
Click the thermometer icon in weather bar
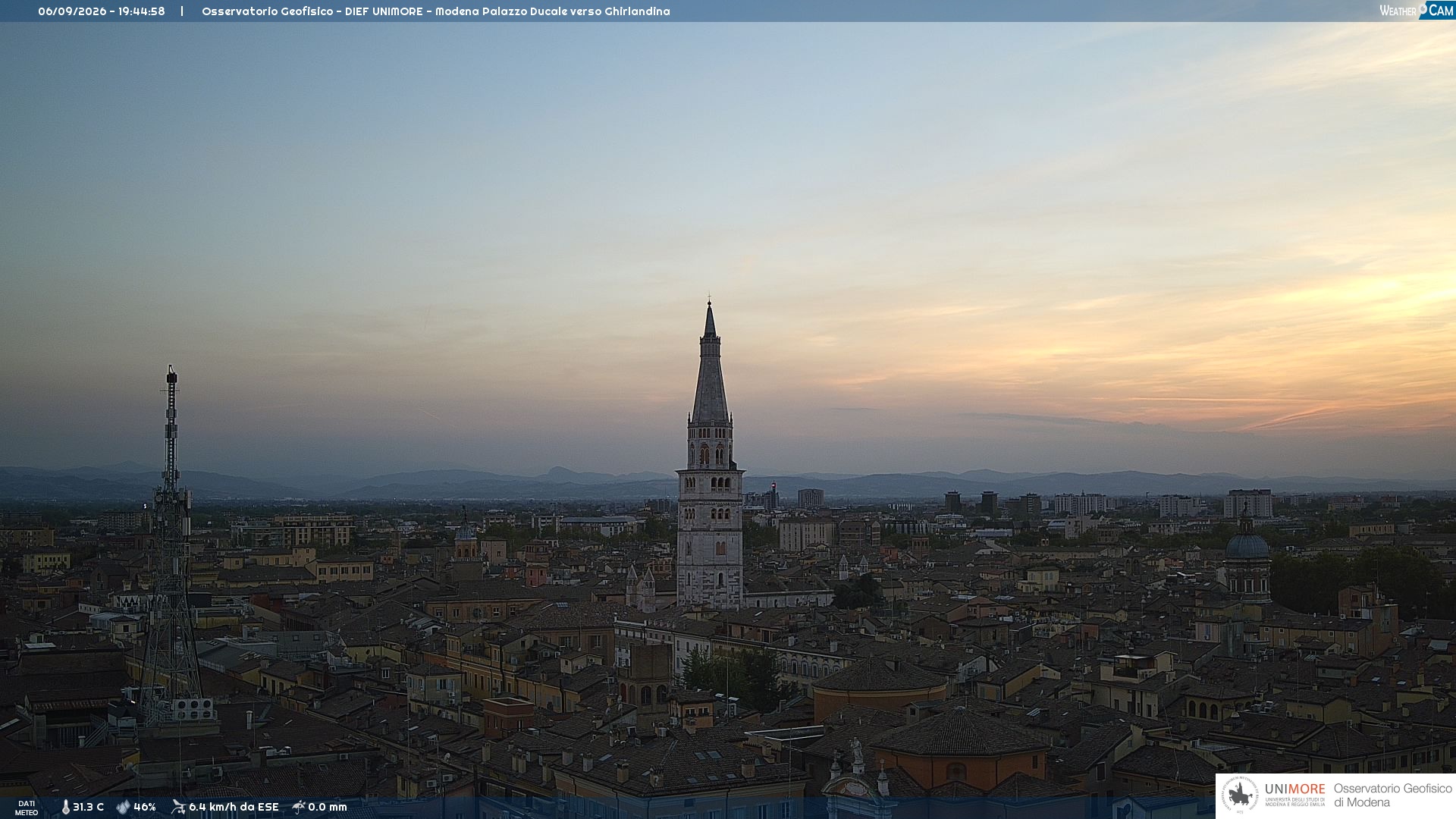coord(65,807)
